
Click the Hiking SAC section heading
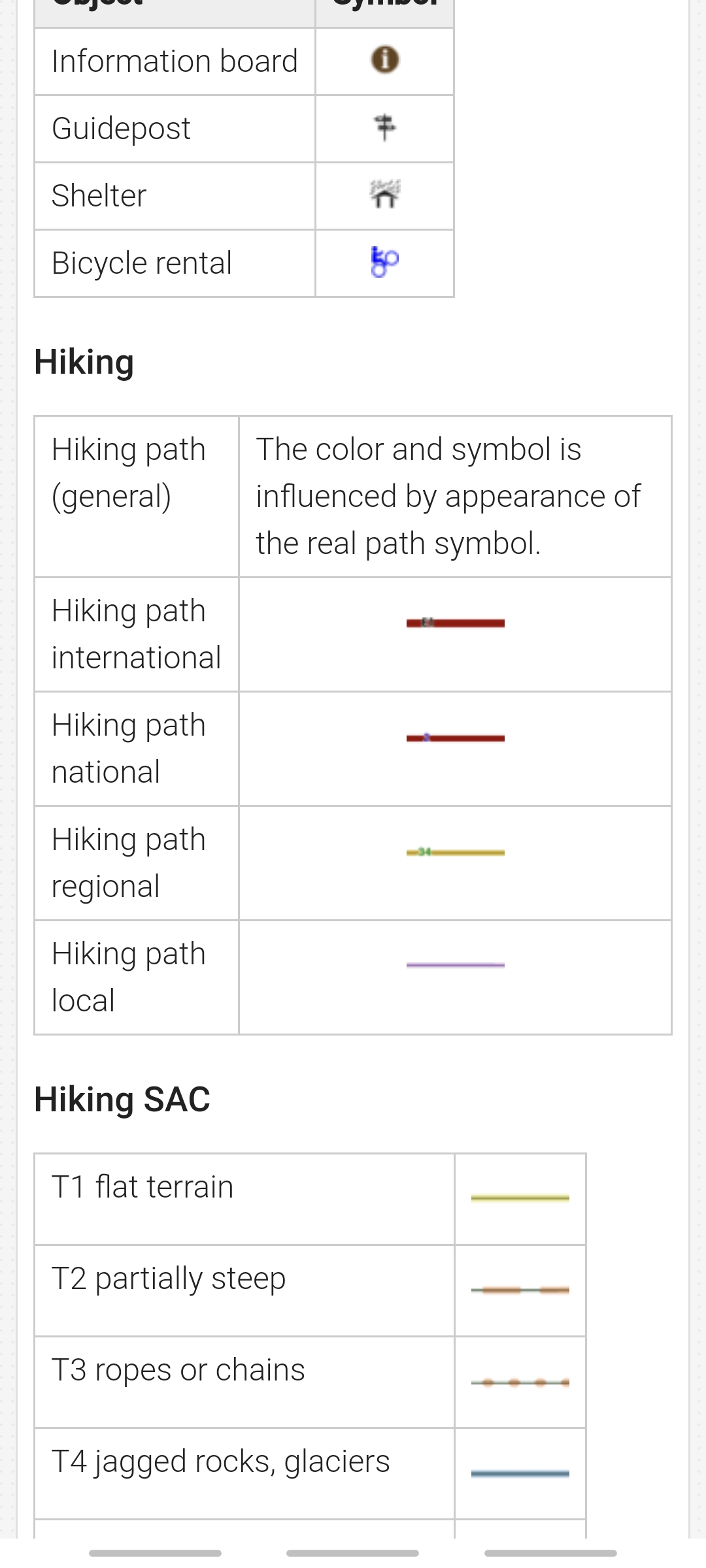pos(122,1099)
